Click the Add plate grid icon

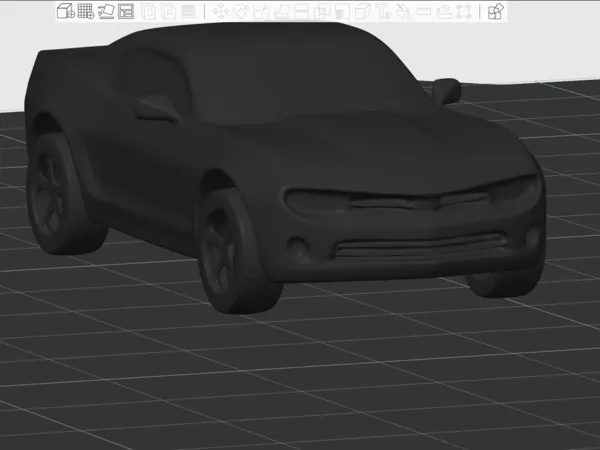tap(86, 11)
